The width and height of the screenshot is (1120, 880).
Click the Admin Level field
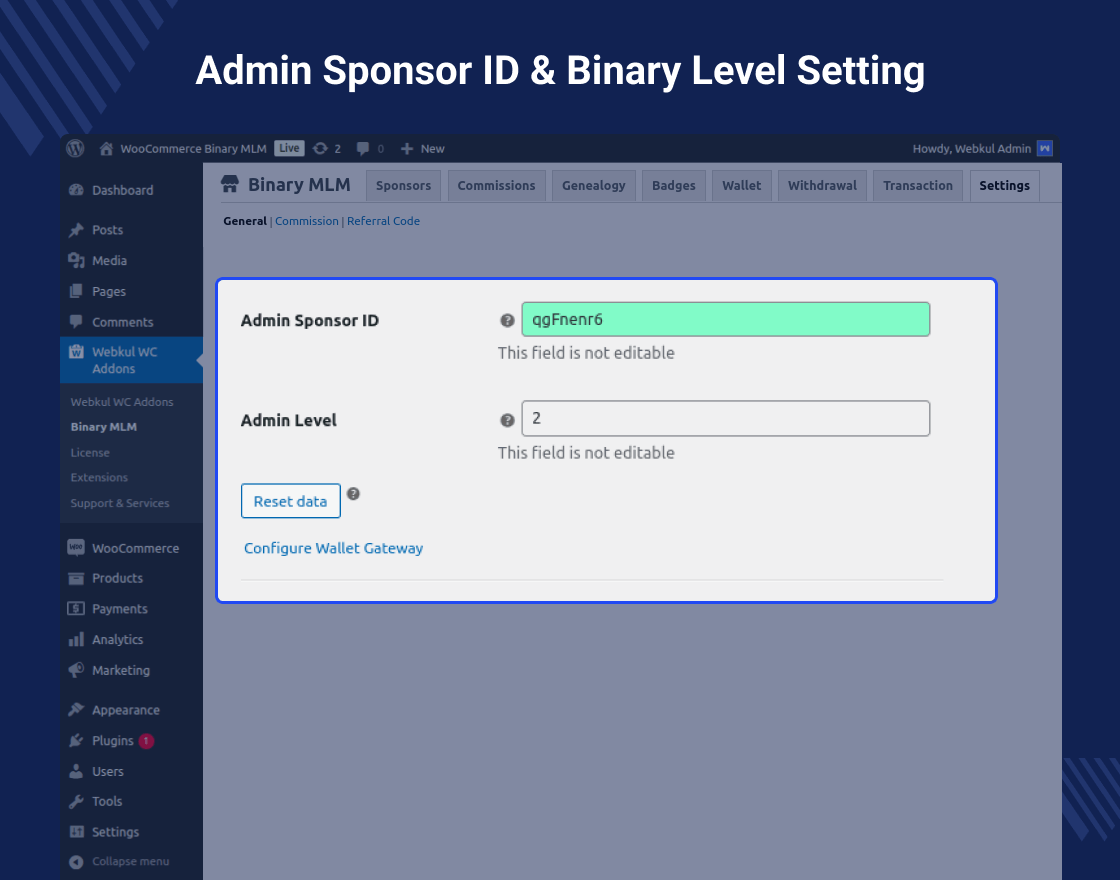tap(726, 419)
